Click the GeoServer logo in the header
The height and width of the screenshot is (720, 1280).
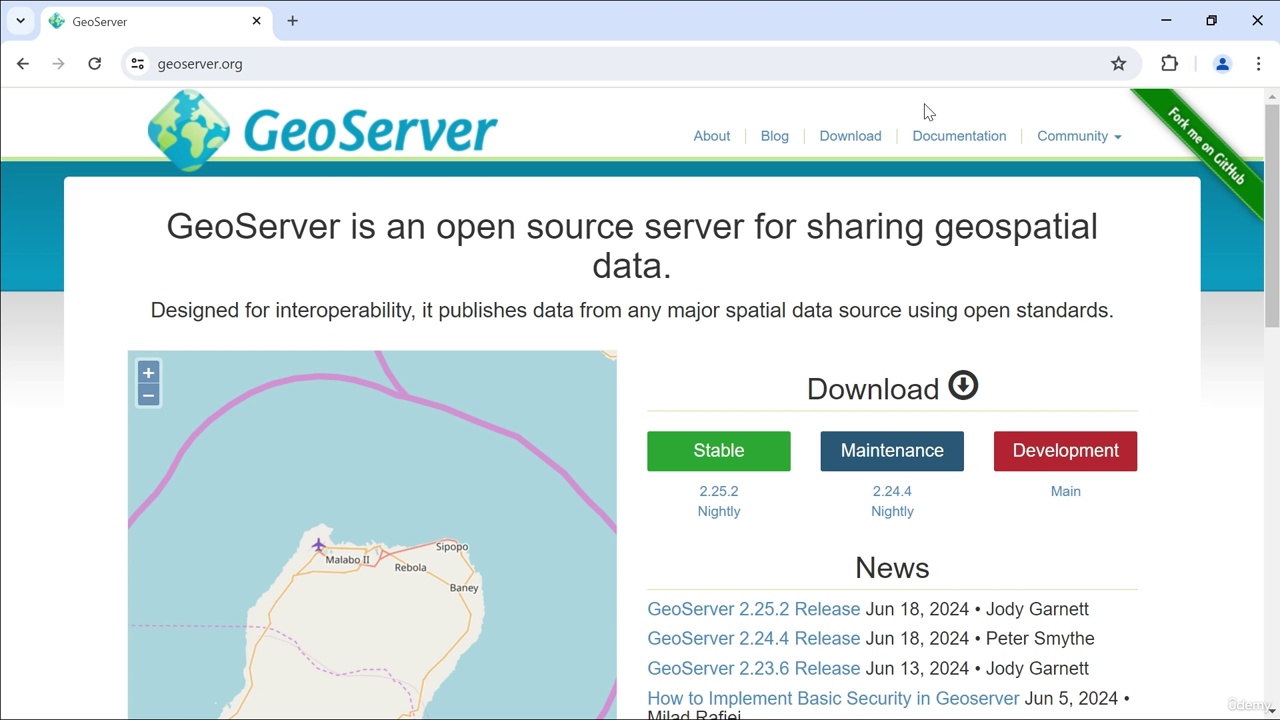click(x=322, y=131)
